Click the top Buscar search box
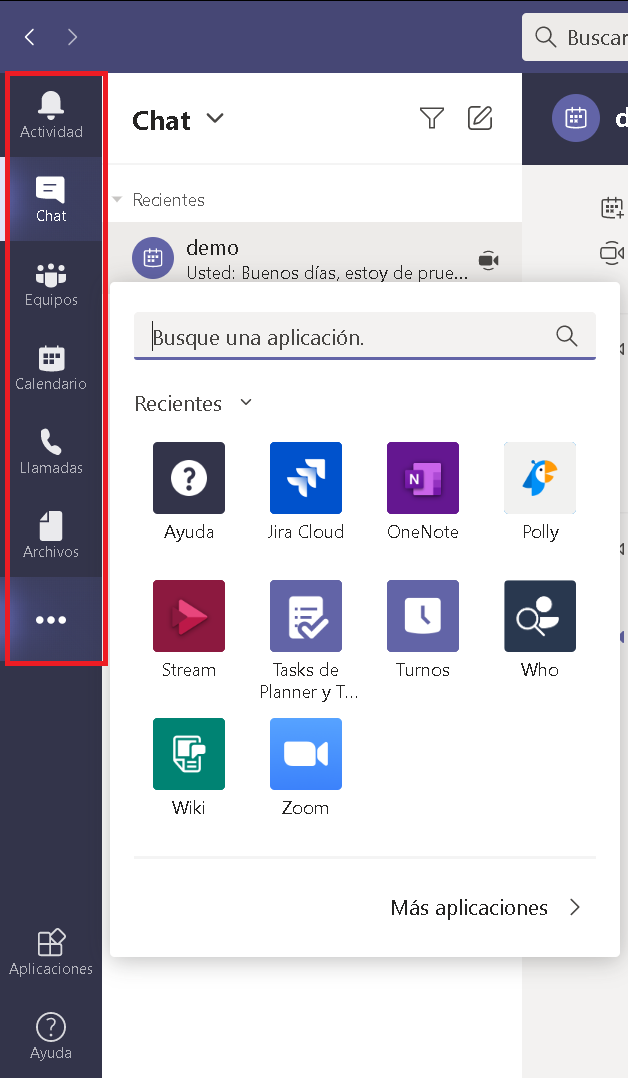The height and width of the screenshot is (1078, 628). [575, 37]
